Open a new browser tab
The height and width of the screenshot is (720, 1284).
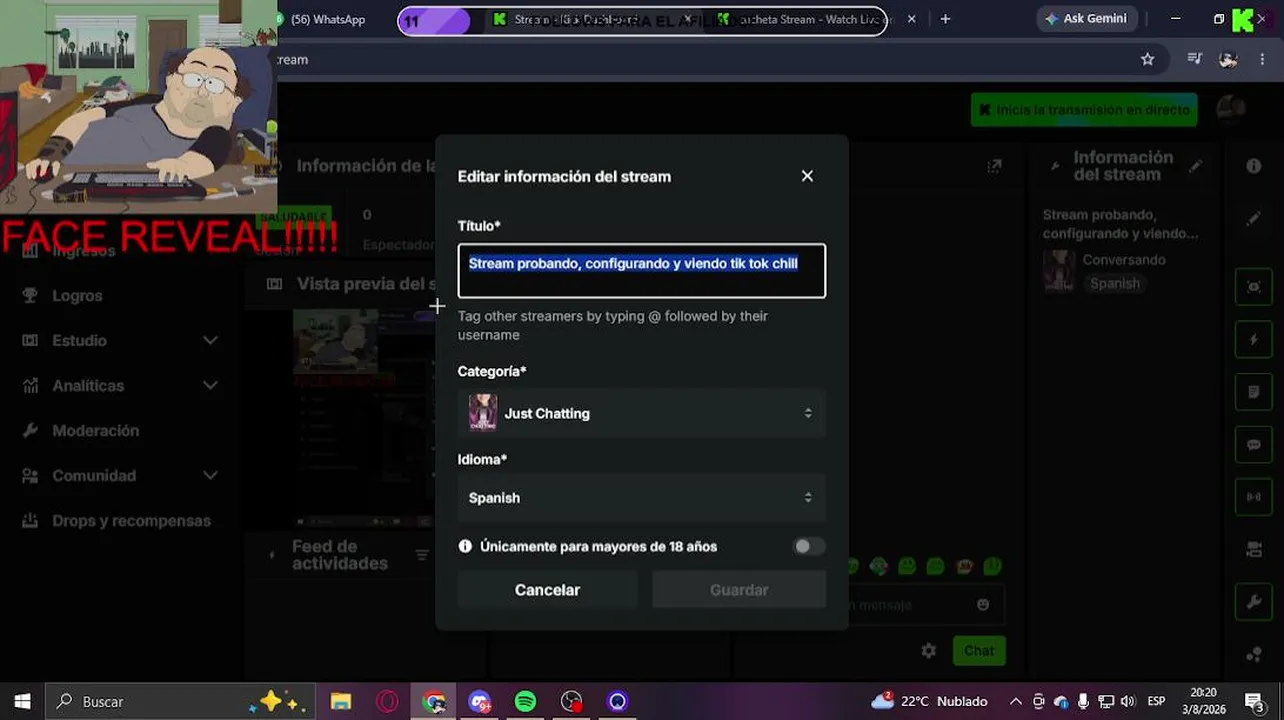click(x=945, y=19)
